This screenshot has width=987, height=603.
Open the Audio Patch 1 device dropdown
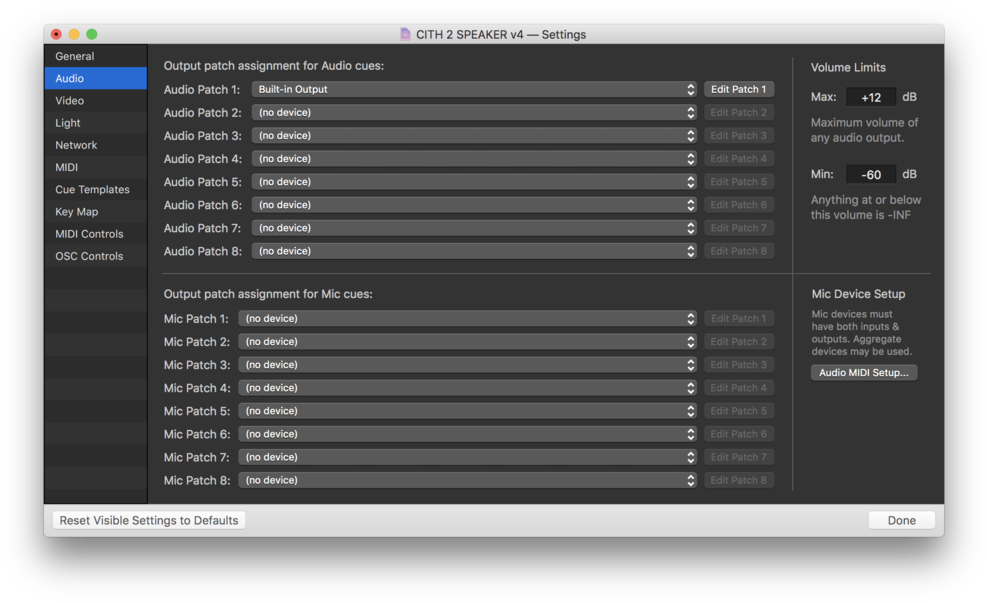(474, 90)
